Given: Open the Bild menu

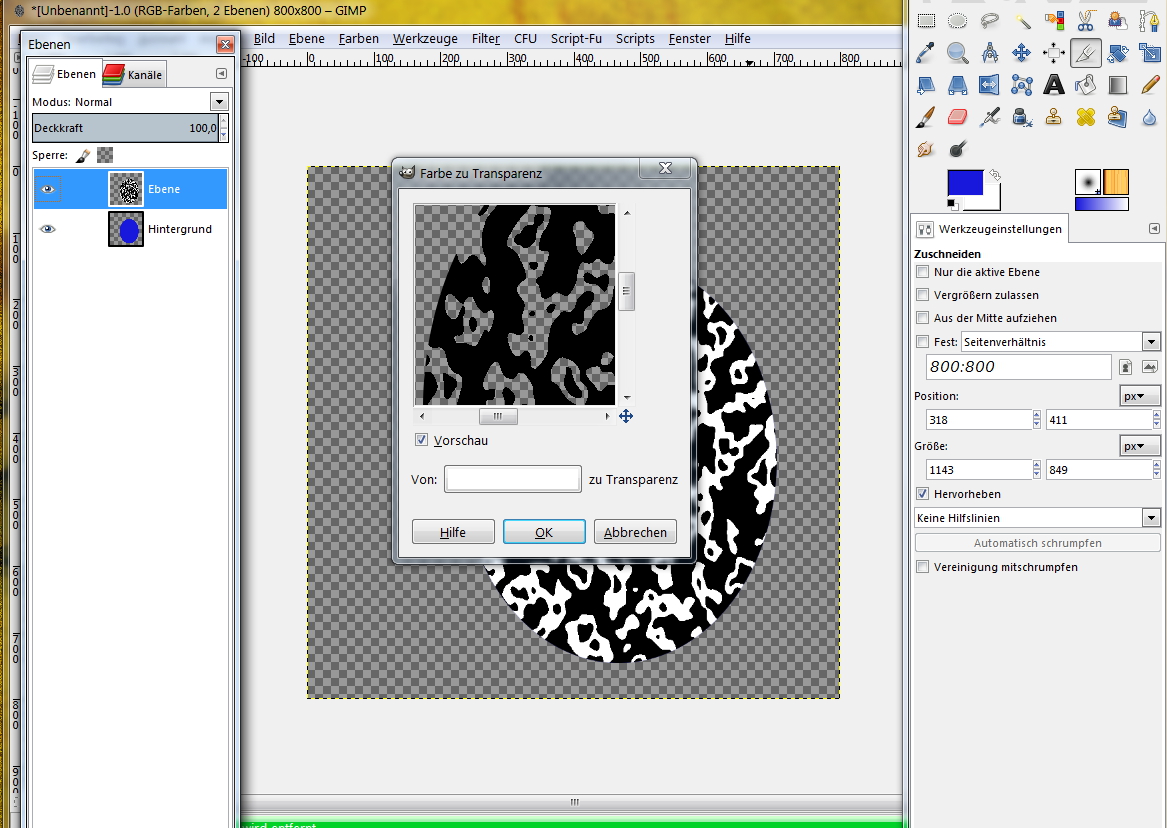Looking at the screenshot, I should click(264, 39).
